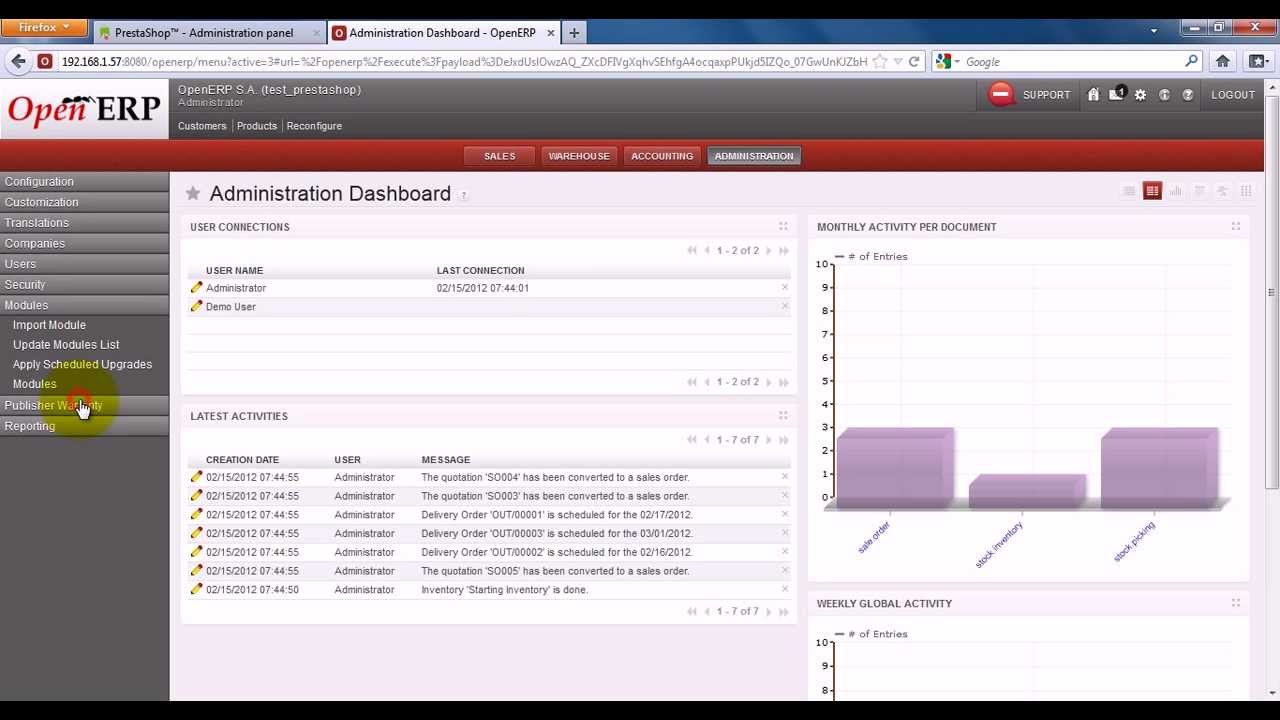The width and height of the screenshot is (1280, 720).
Task: Click the home icon in OpenERP header
Action: coord(1093,95)
